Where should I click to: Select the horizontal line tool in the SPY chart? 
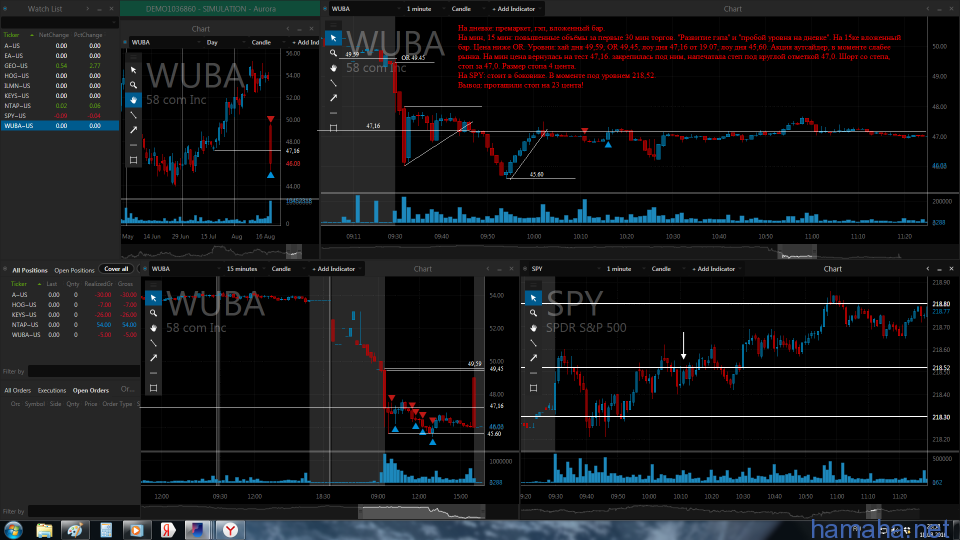tap(533, 373)
